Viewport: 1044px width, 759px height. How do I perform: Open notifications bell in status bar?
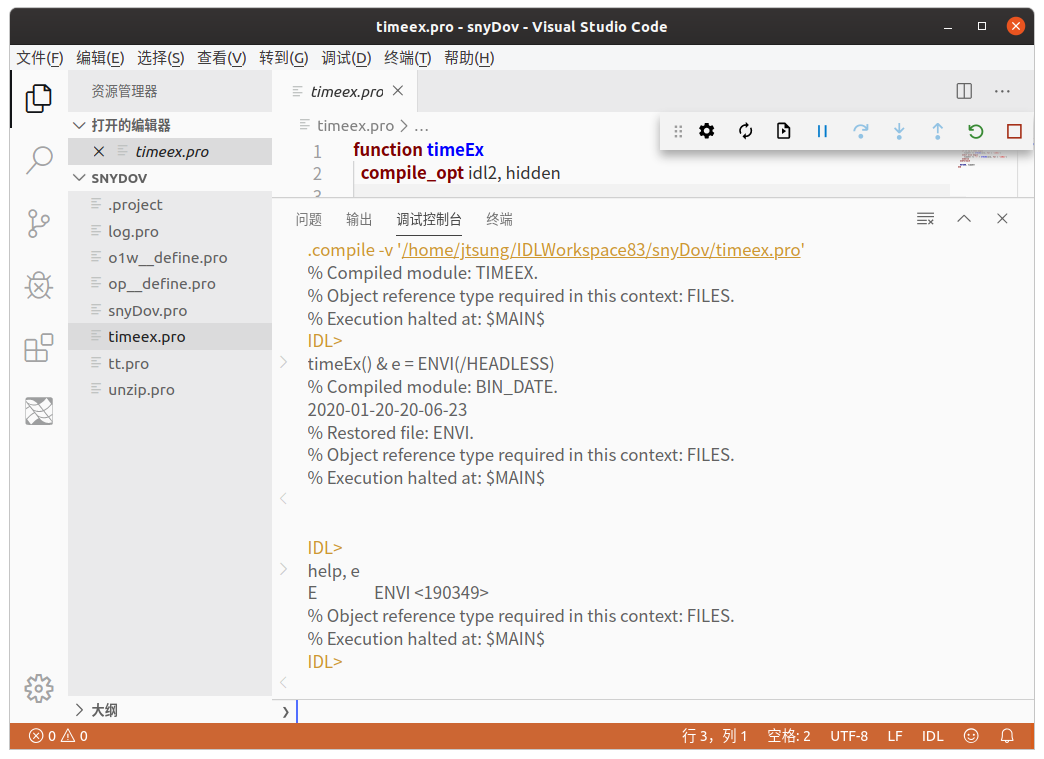[1007, 736]
